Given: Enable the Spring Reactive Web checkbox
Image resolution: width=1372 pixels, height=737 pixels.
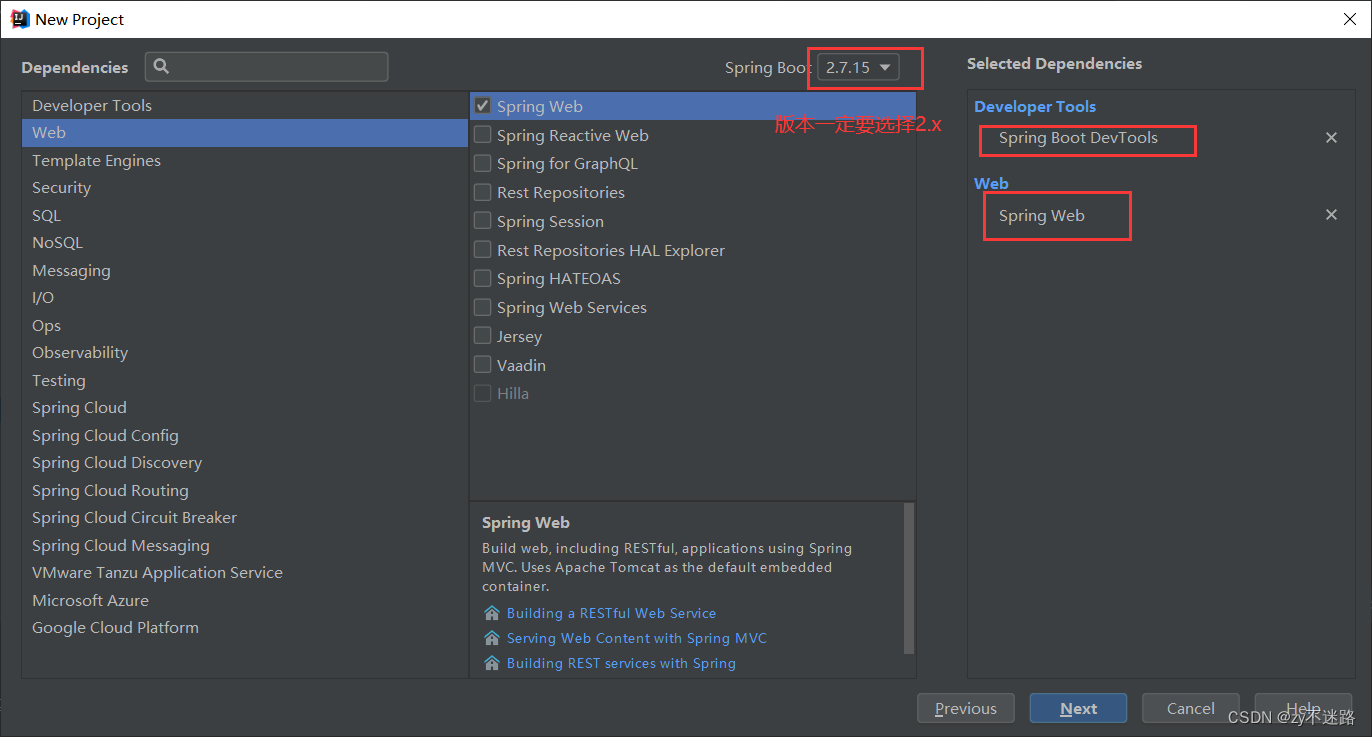Looking at the screenshot, I should 483,135.
